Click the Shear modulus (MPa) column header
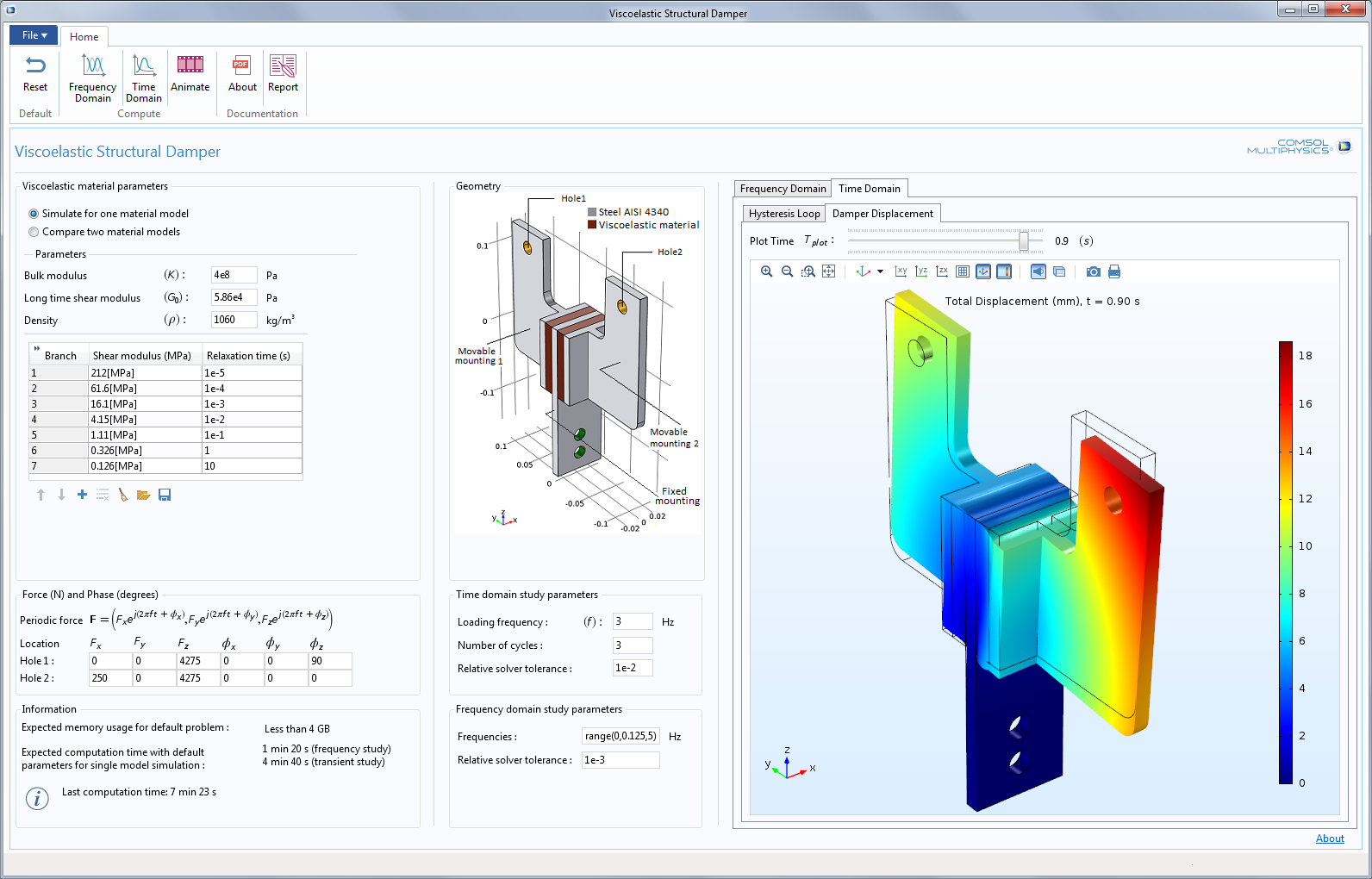Screen dimensions: 1372x879 tap(145, 355)
